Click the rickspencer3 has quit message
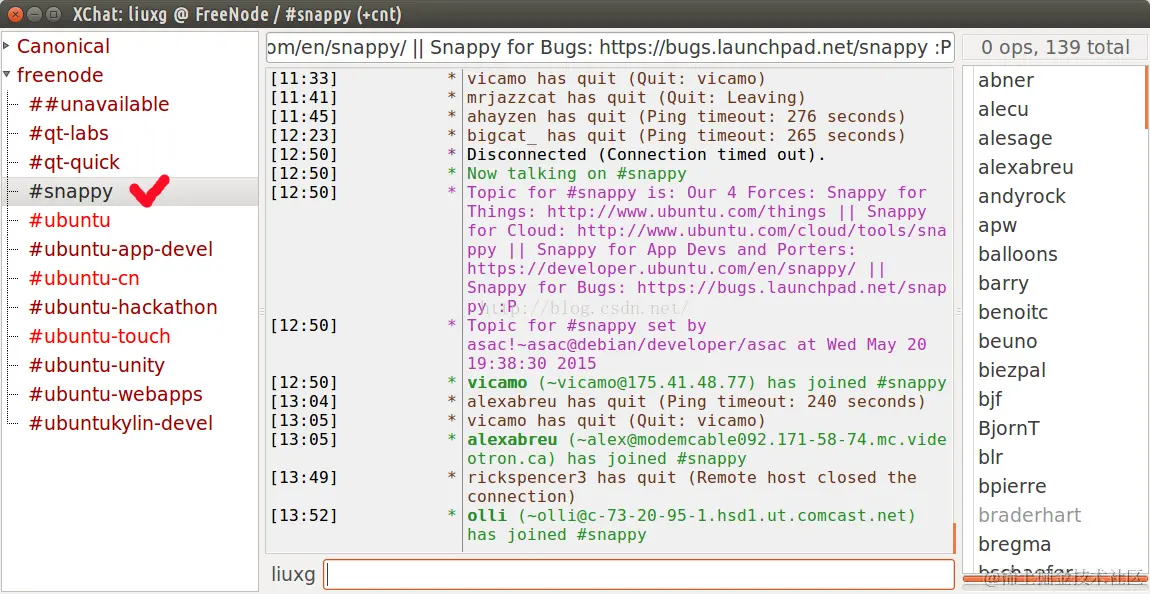This screenshot has height=594, width=1150. point(692,487)
